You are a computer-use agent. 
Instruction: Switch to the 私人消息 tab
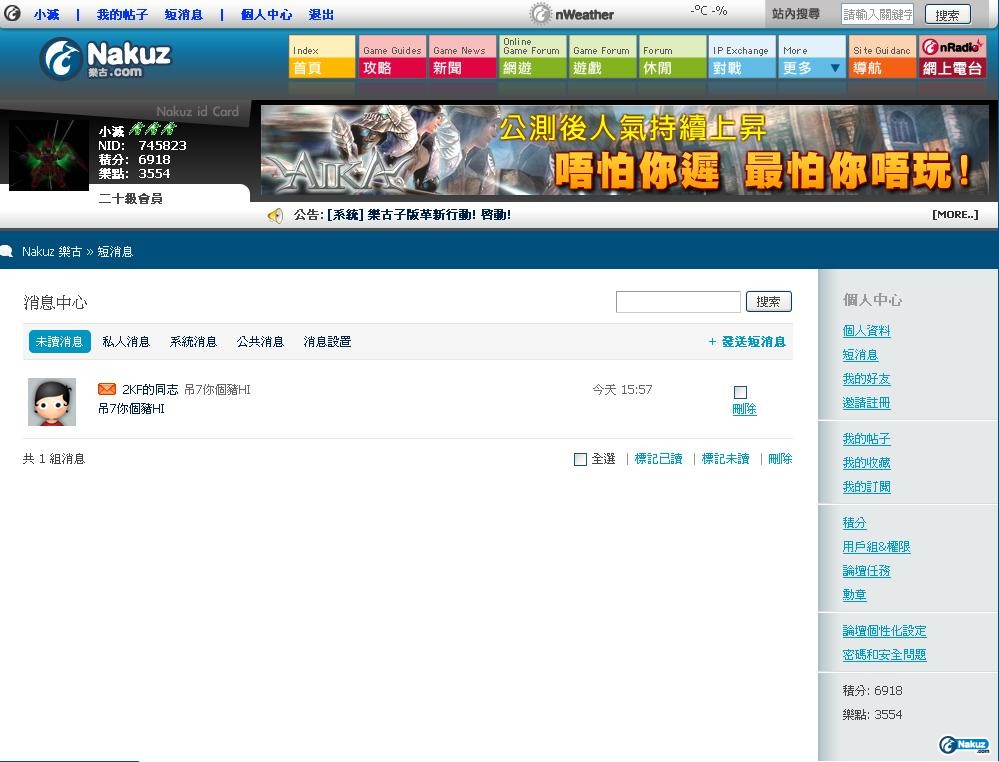(126, 342)
